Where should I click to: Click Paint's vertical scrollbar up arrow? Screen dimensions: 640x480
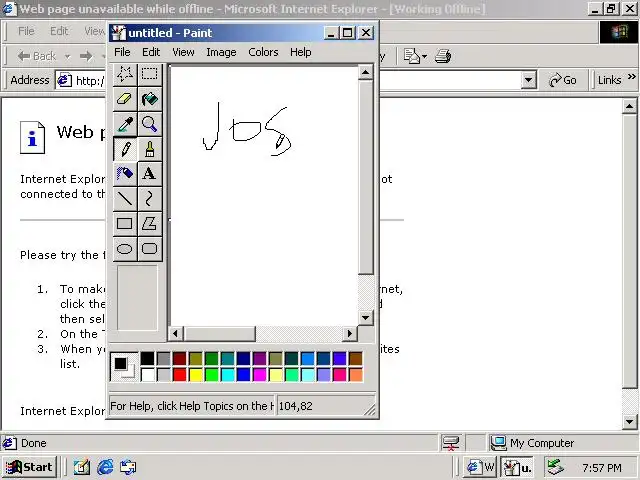click(365, 73)
